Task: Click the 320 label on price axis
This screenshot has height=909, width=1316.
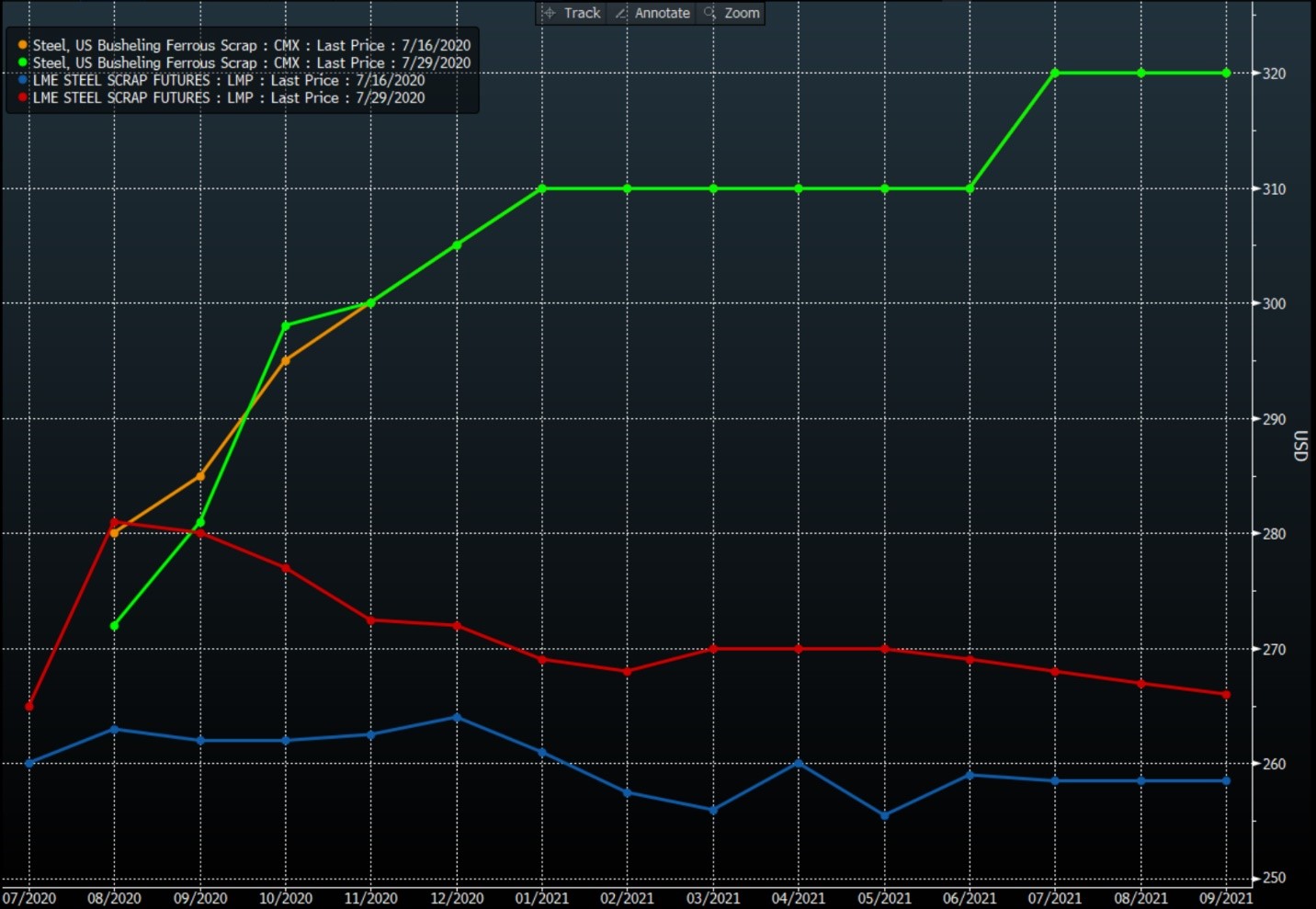Action: click(1274, 74)
